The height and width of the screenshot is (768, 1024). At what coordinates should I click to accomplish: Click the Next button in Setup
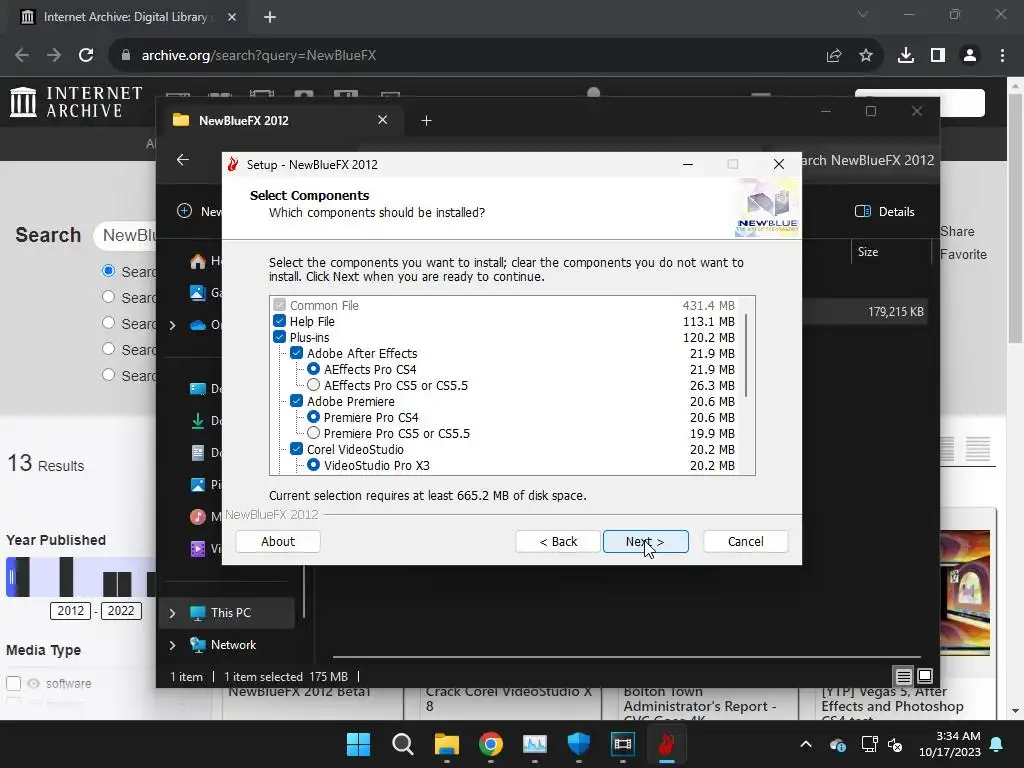pyautogui.click(x=645, y=541)
